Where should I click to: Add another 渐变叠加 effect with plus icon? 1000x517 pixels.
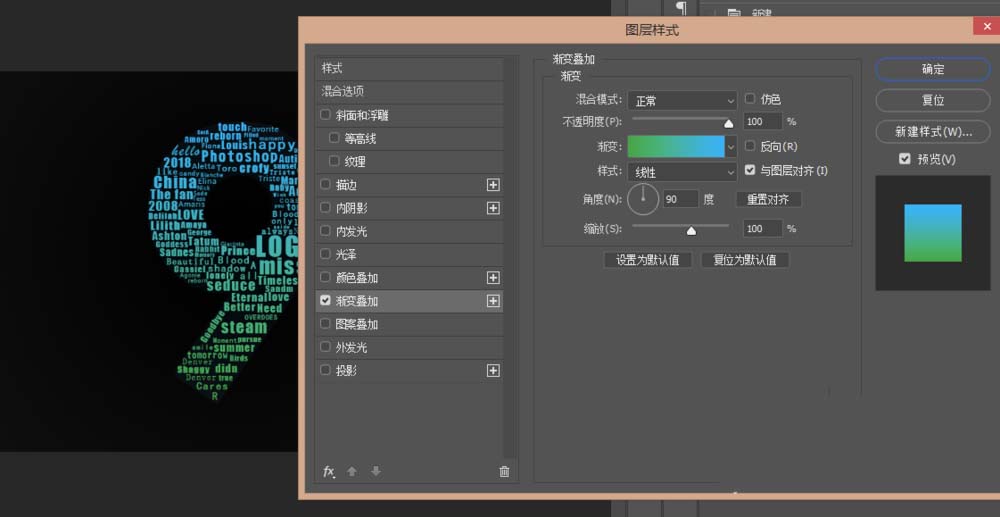[493, 301]
